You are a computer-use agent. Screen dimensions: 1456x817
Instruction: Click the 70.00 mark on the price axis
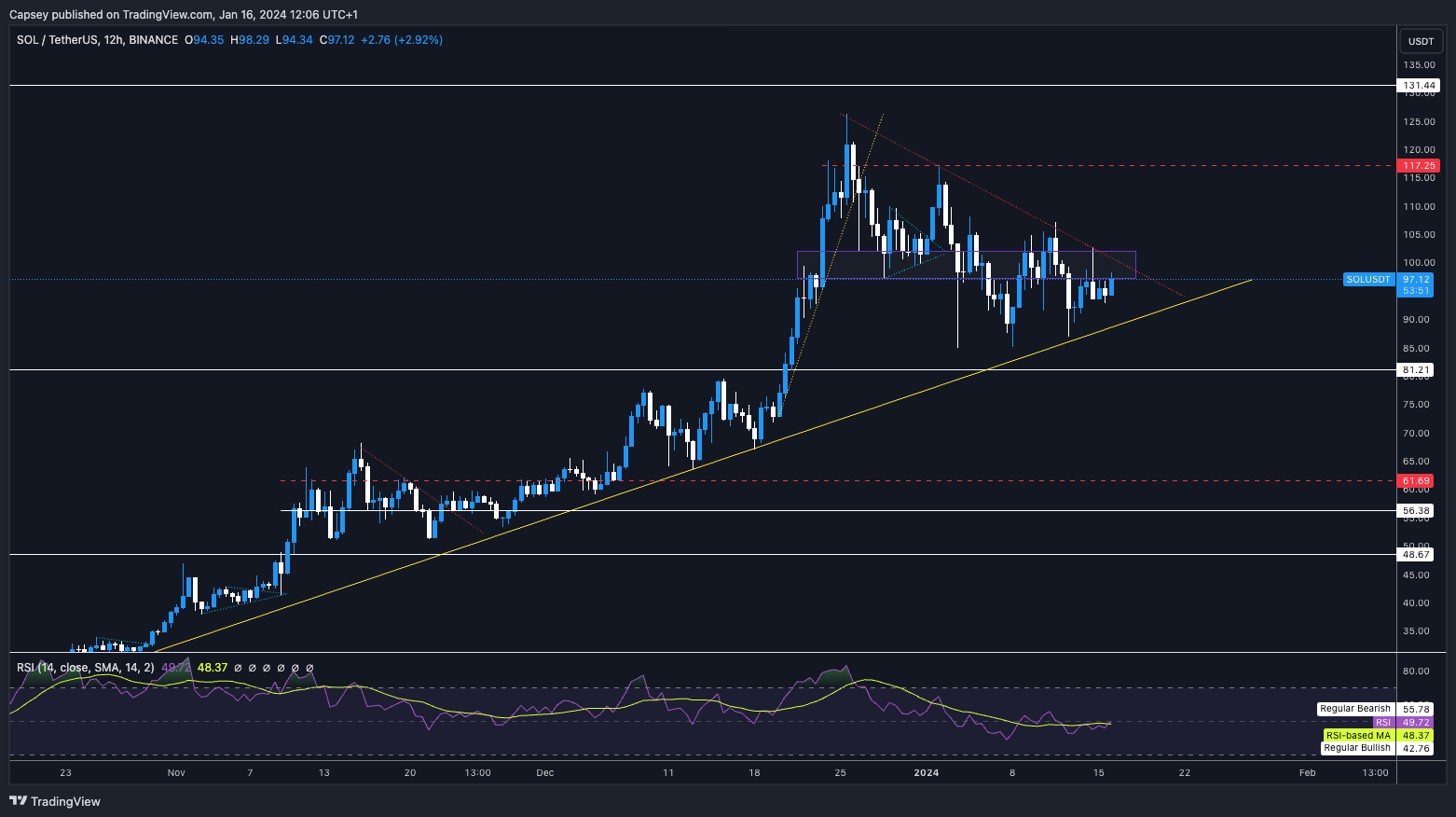[1416, 434]
